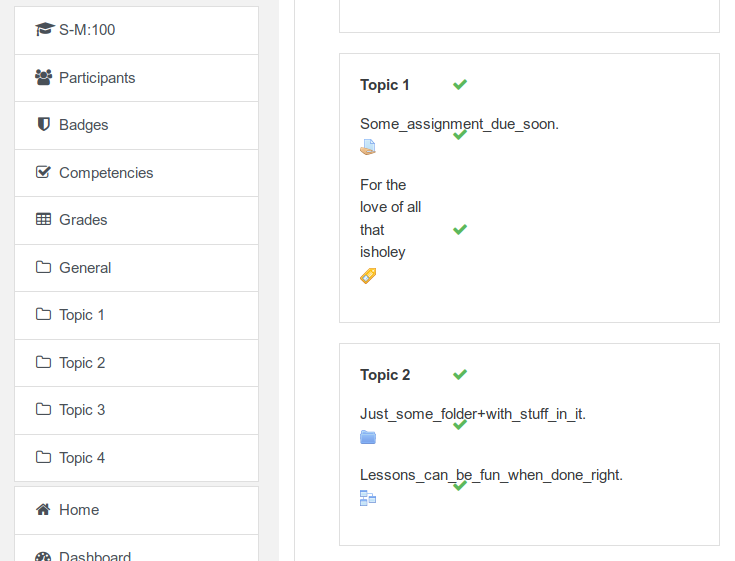Image resolution: width=735 pixels, height=561 pixels.
Task: Open the Competencies menu item
Action: [136, 173]
